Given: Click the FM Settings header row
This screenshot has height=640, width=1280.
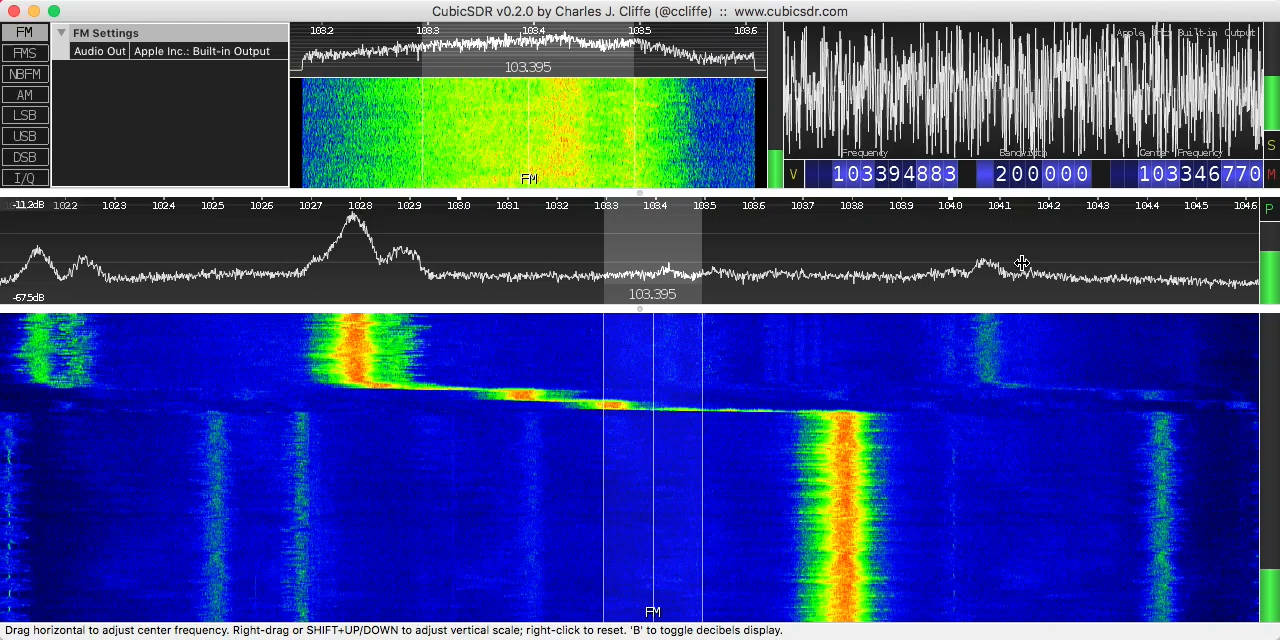Looking at the screenshot, I should 170,33.
